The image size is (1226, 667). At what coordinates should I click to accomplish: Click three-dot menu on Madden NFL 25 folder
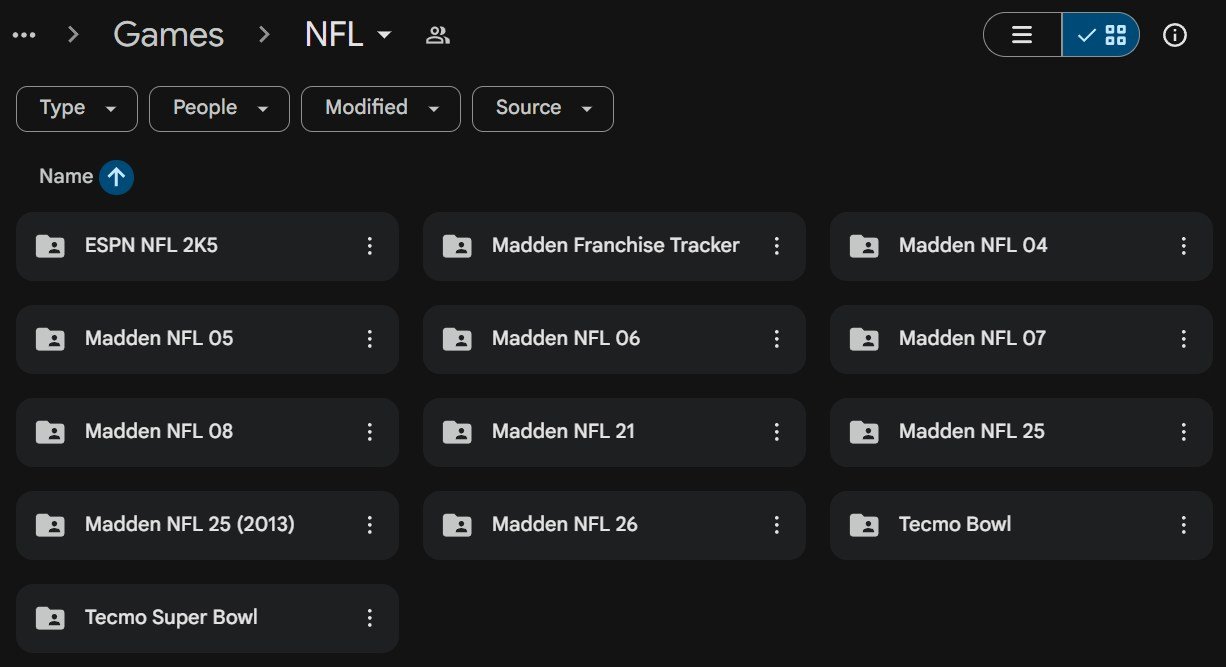1184,432
